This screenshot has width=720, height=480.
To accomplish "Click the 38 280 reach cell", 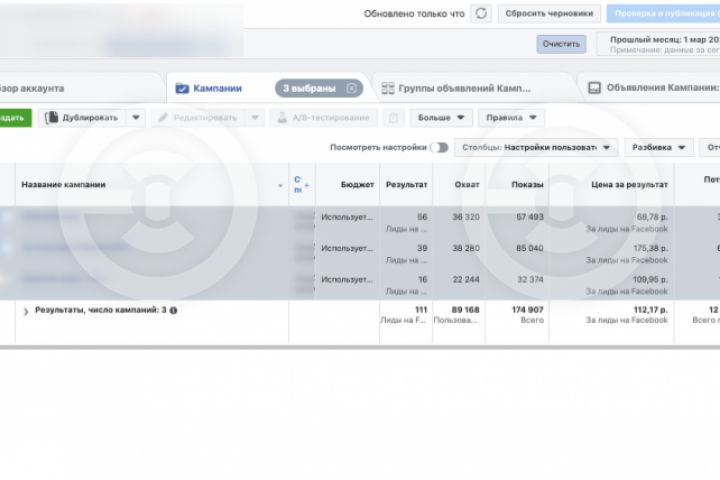I will (x=466, y=248).
